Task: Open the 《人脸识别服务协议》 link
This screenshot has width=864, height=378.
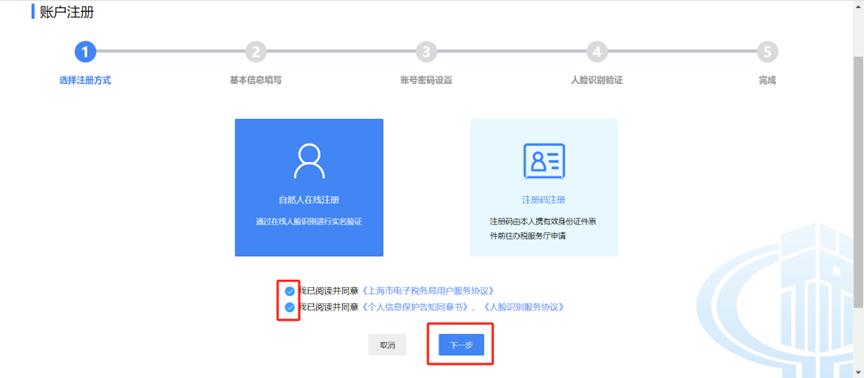Action: (523, 307)
